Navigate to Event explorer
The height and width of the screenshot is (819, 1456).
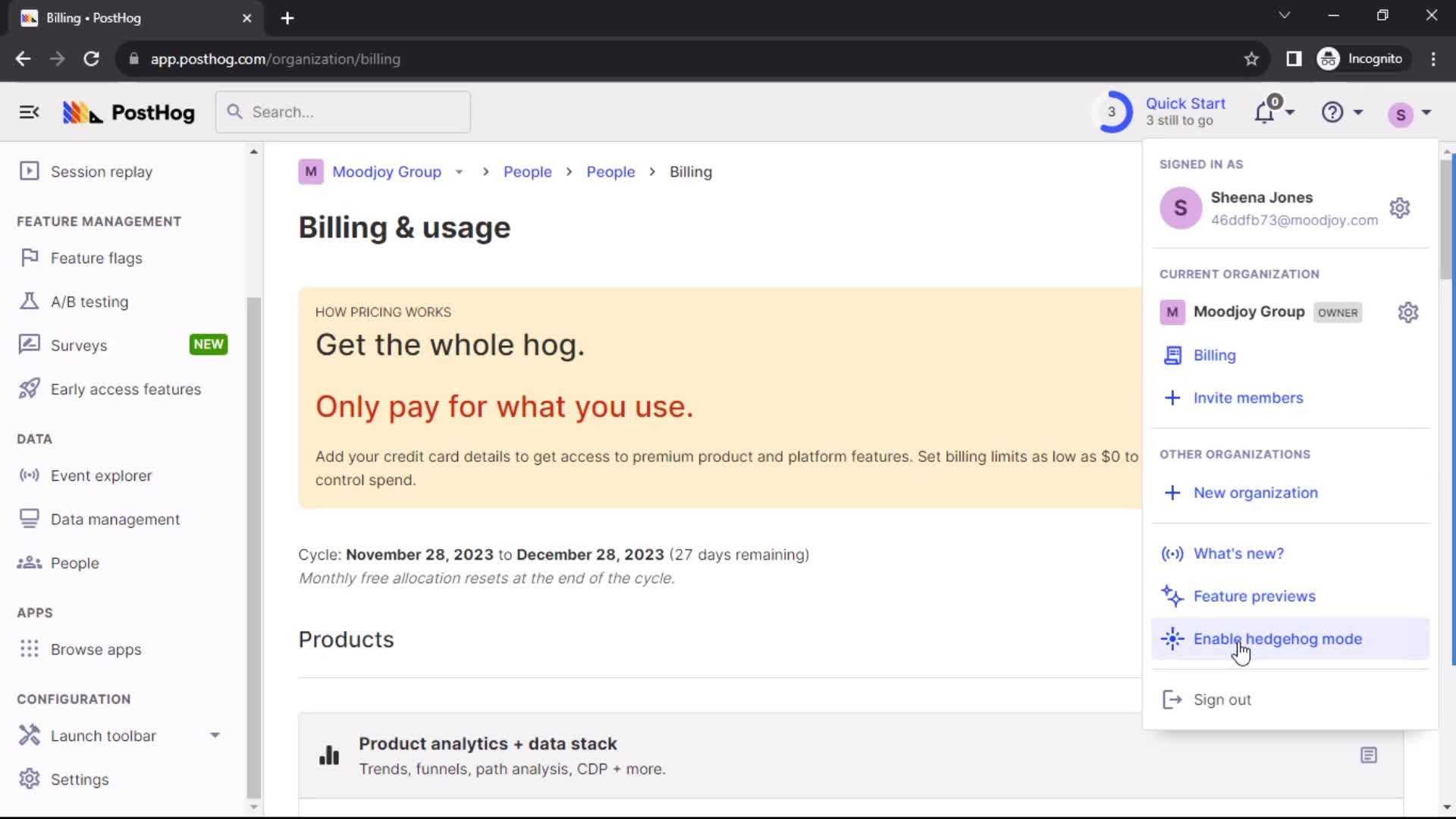(x=101, y=475)
